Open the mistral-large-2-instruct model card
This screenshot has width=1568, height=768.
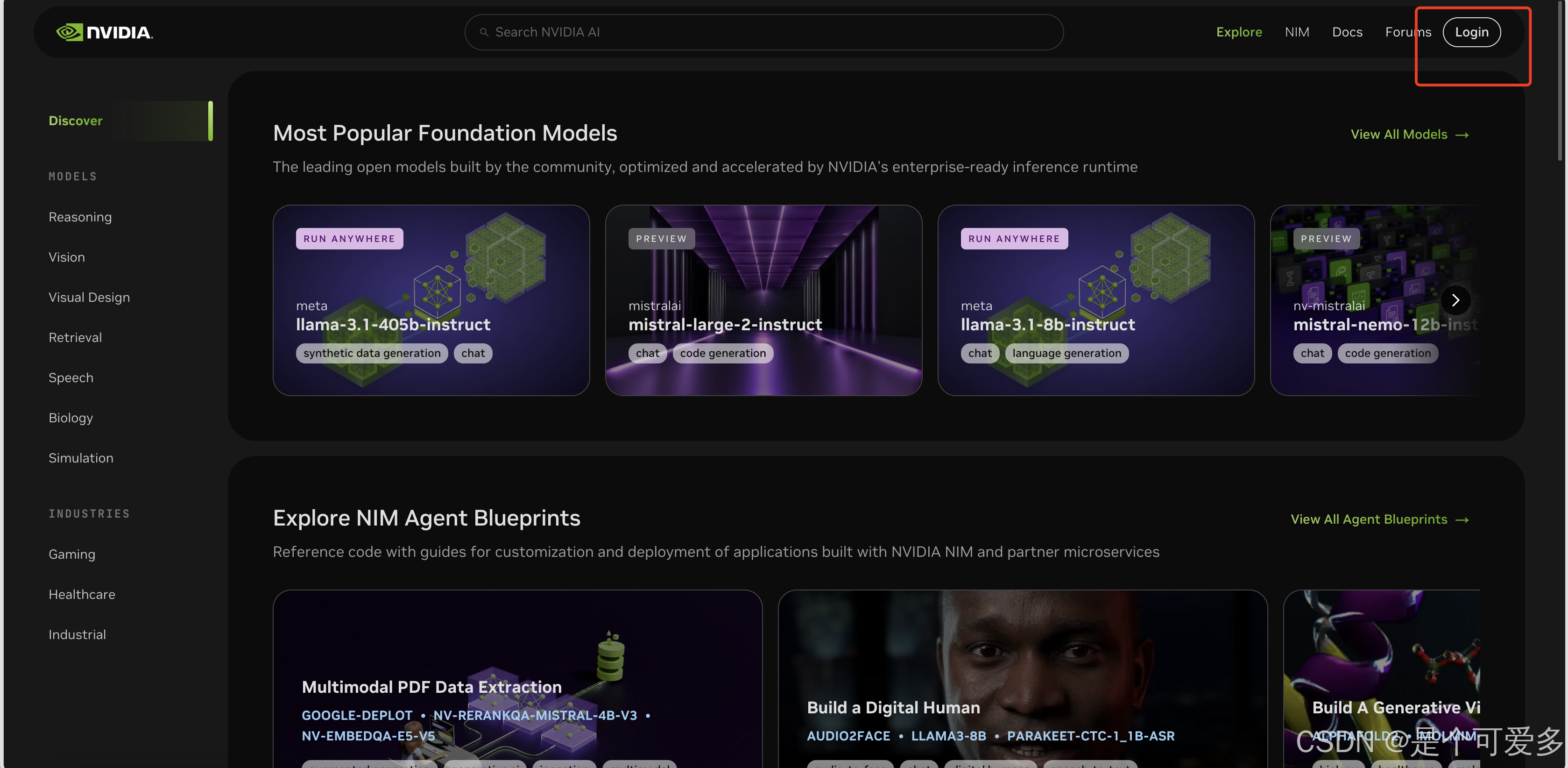pos(763,299)
